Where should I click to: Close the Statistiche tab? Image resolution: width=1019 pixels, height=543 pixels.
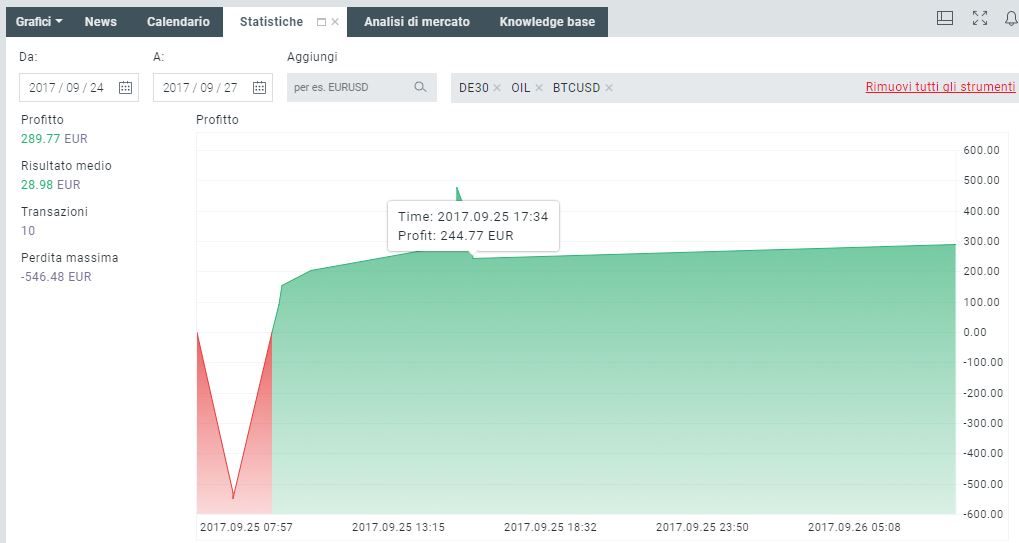click(335, 22)
